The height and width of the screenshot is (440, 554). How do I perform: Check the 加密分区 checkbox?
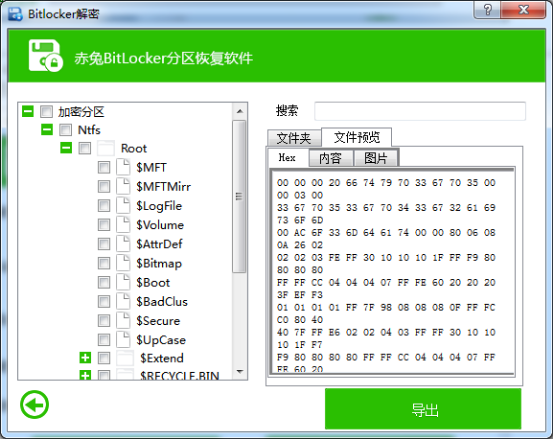point(46,111)
